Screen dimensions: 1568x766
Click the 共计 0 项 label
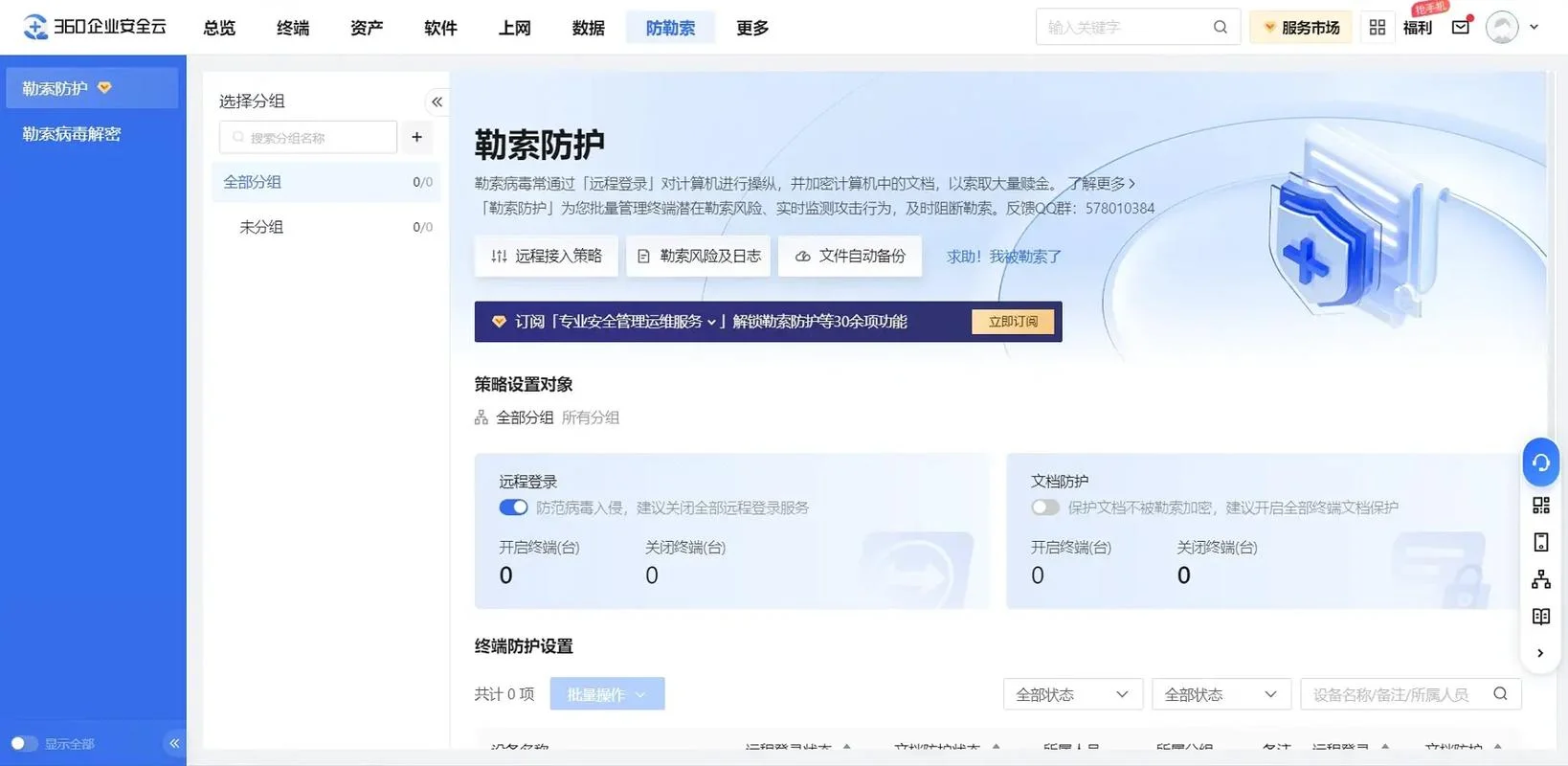[504, 694]
